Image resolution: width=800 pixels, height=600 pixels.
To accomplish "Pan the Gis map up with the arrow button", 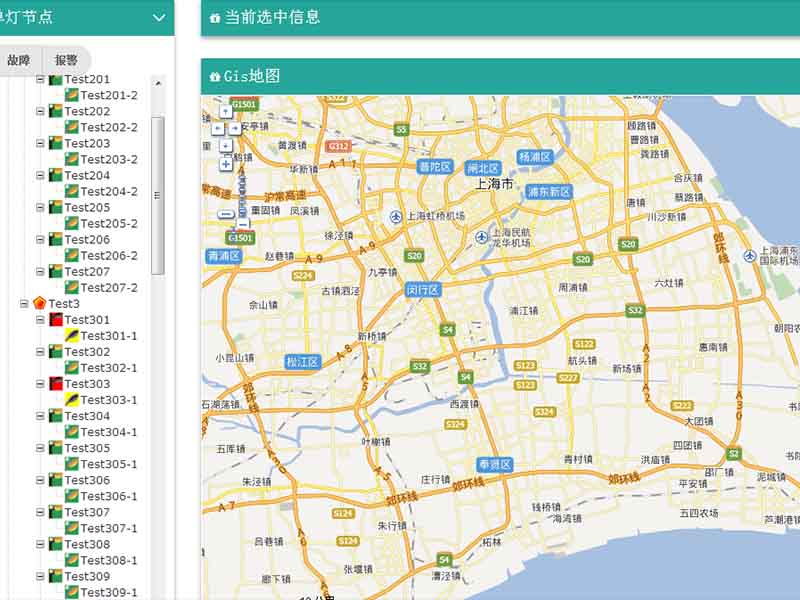I will (226, 111).
